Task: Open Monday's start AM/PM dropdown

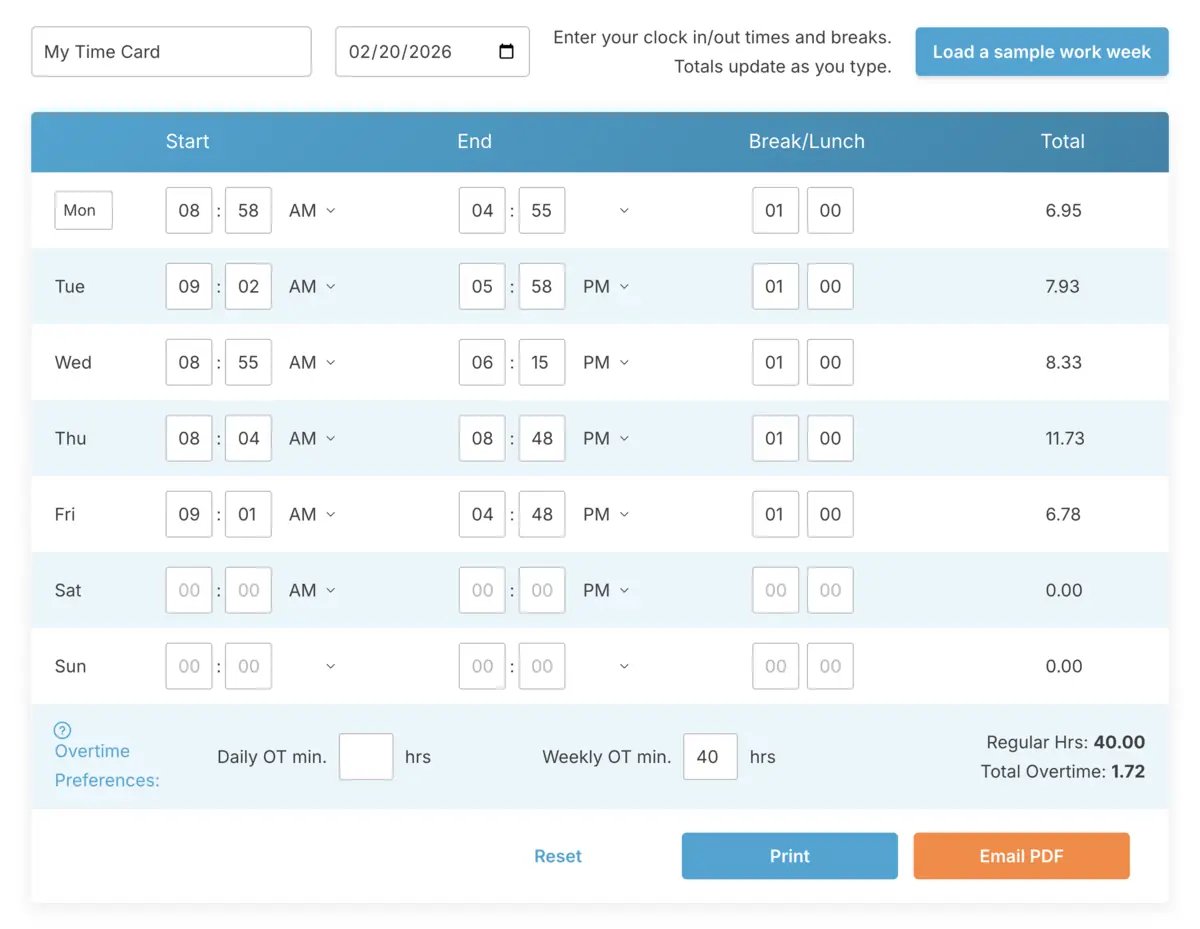Action: click(x=311, y=210)
